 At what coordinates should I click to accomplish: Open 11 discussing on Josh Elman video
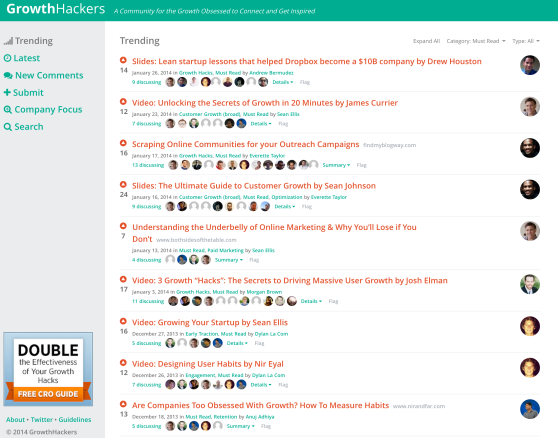(148, 301)
